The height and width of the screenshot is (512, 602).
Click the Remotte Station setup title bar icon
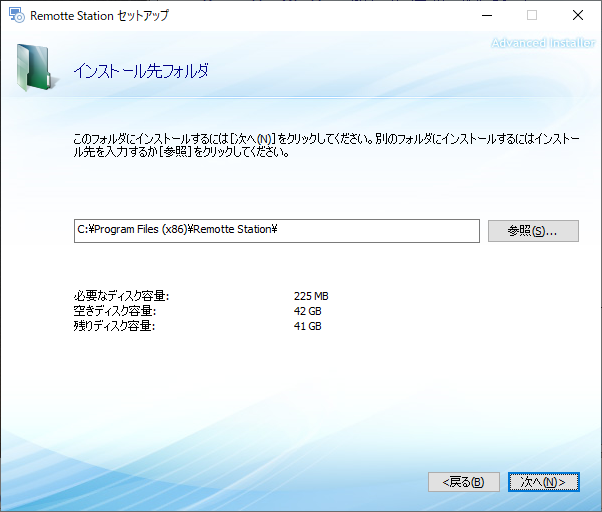click(x=17, y=15)
